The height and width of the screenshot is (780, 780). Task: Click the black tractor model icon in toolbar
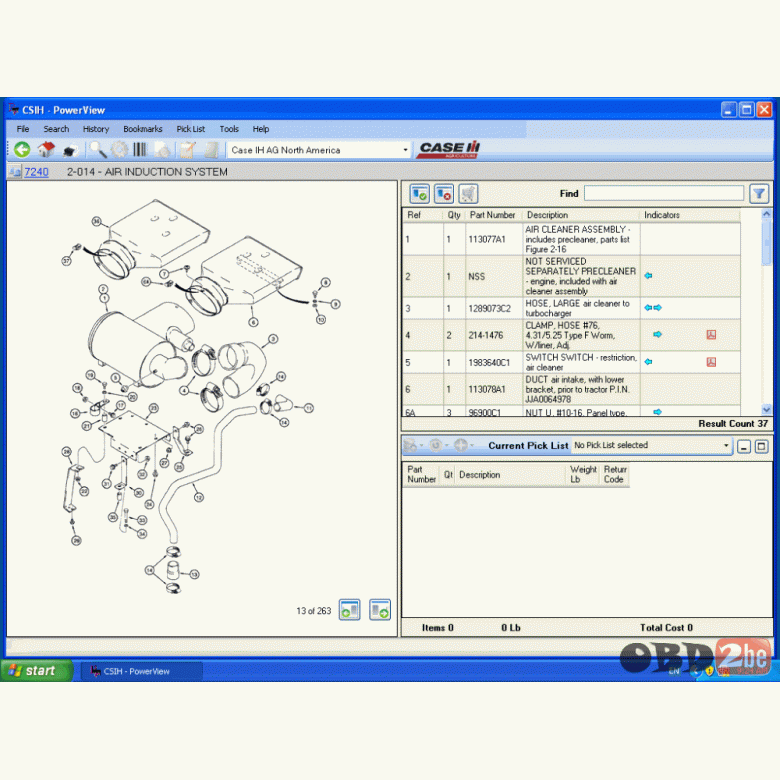pos(70,150)
